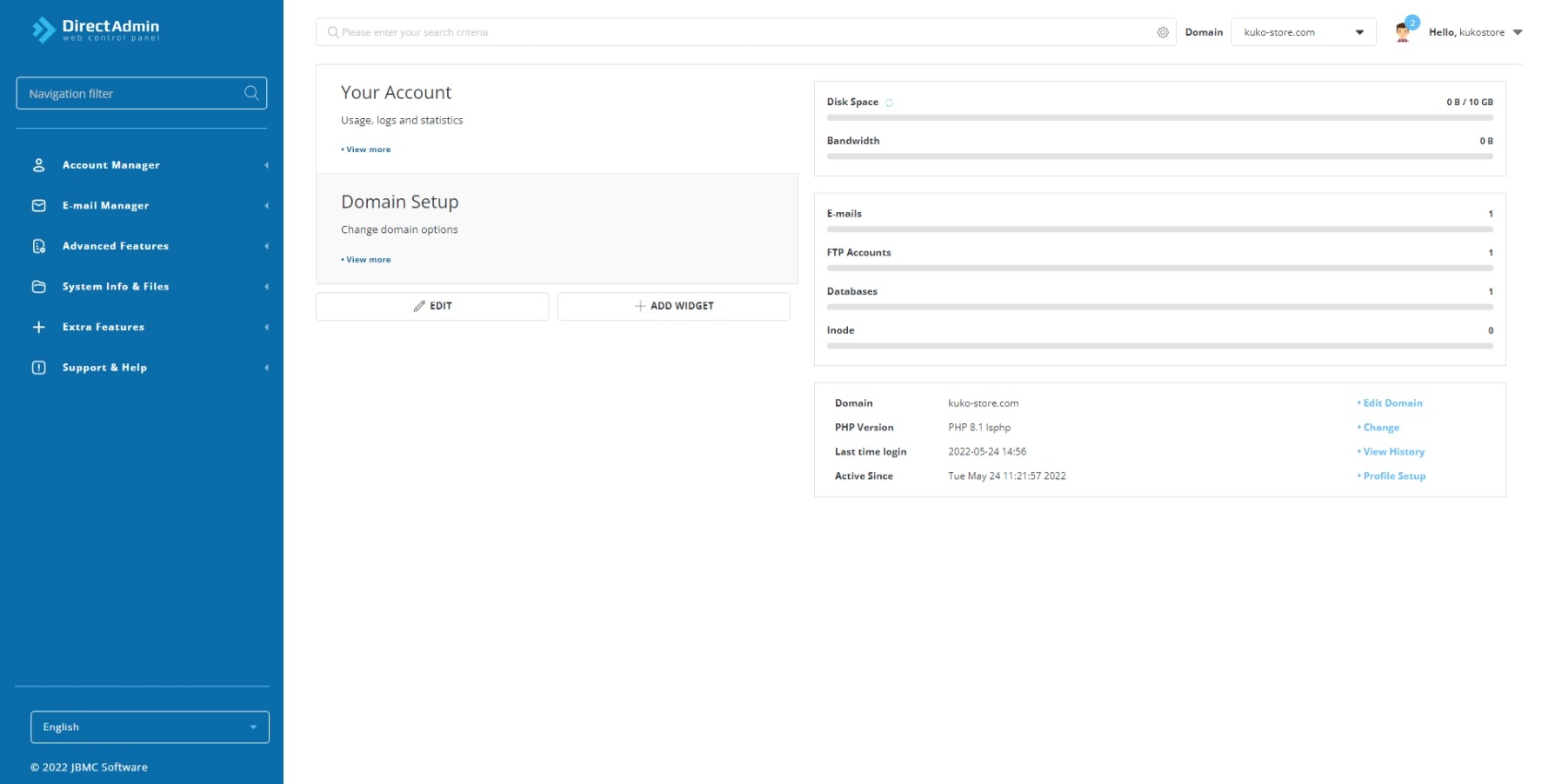Screen dimensions: 1555x784
Task: Click the System Info & Files folder icon
Action: [39, 287]
